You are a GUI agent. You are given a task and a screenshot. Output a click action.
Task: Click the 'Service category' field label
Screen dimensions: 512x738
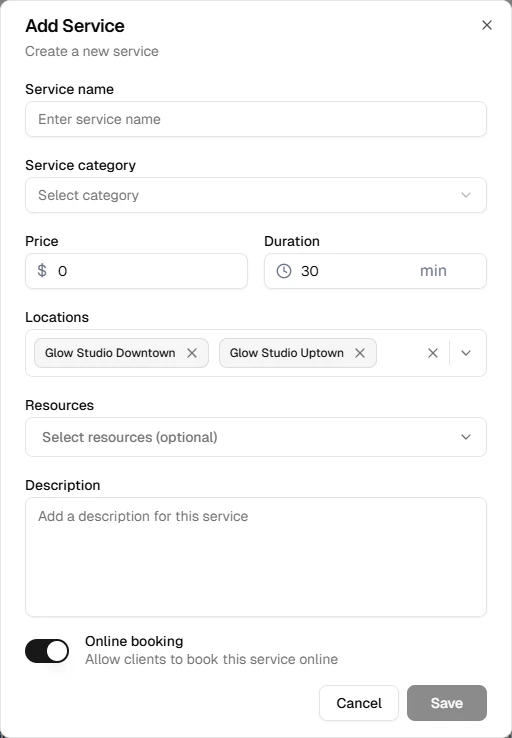[x=80, y=165]
